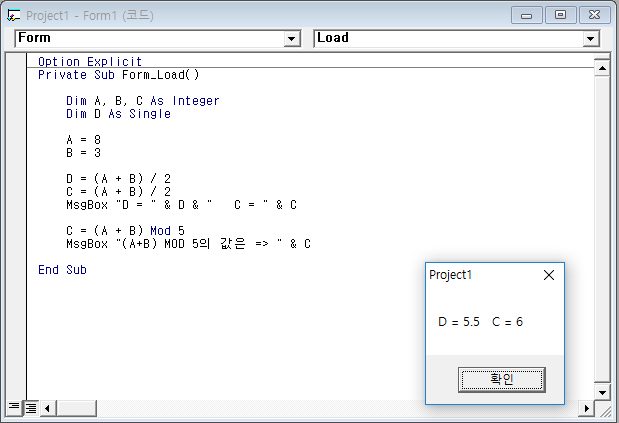Open the Form object dropdown arrow
Viewport: 619px width, 423px height.
tap(292, 39)
